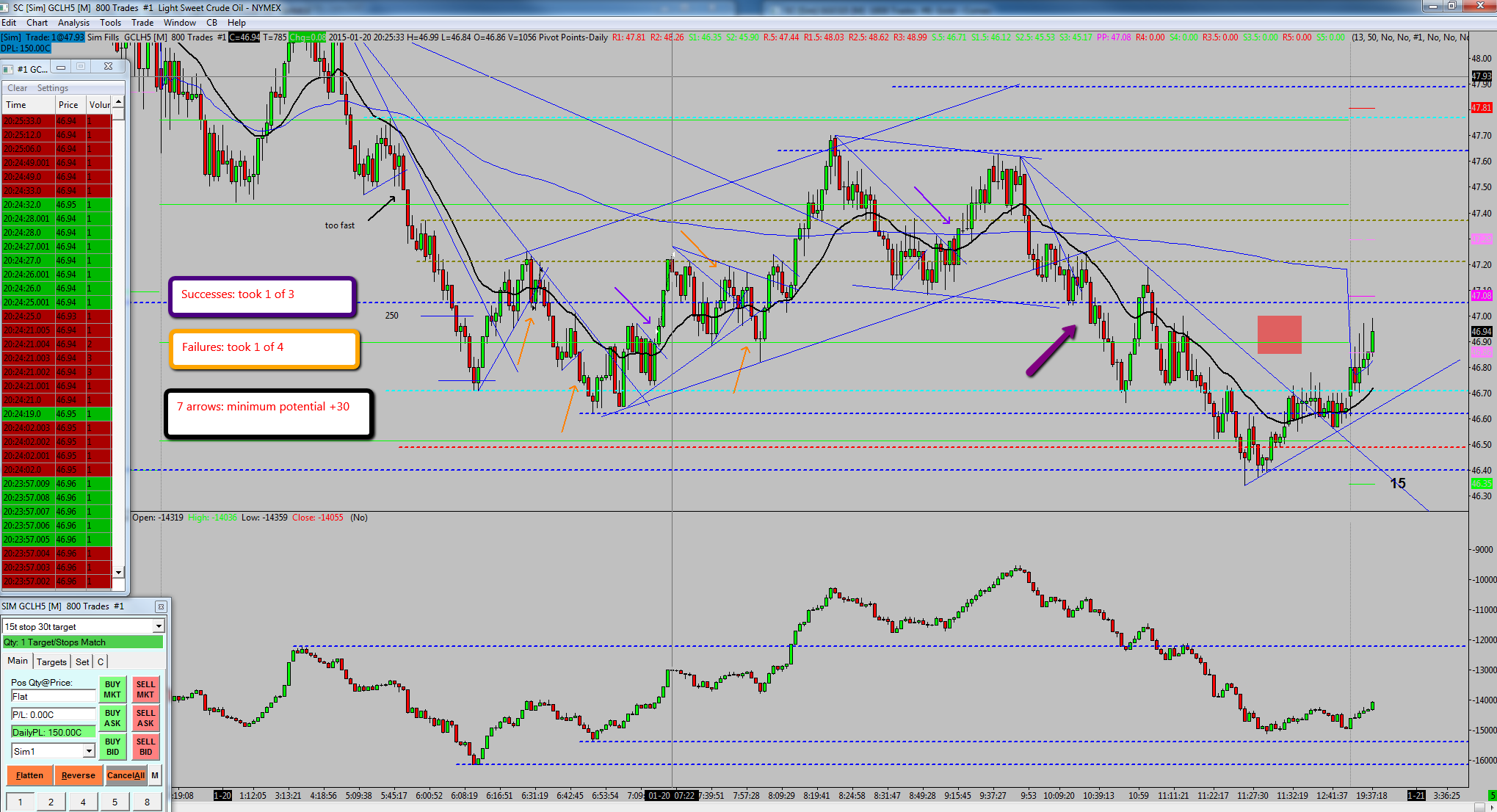Image resolution: width=1497 pixels, height=812 pixels.
Task: Click the 'too fast' chart annotation
Action: pyautogui.click(x=340, y=225)
